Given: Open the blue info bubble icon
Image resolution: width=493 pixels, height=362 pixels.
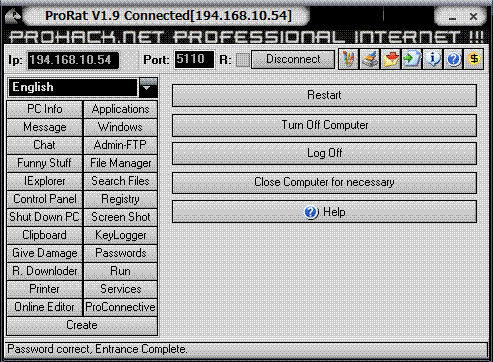Looking at the screenshot, I should point(432,59).
